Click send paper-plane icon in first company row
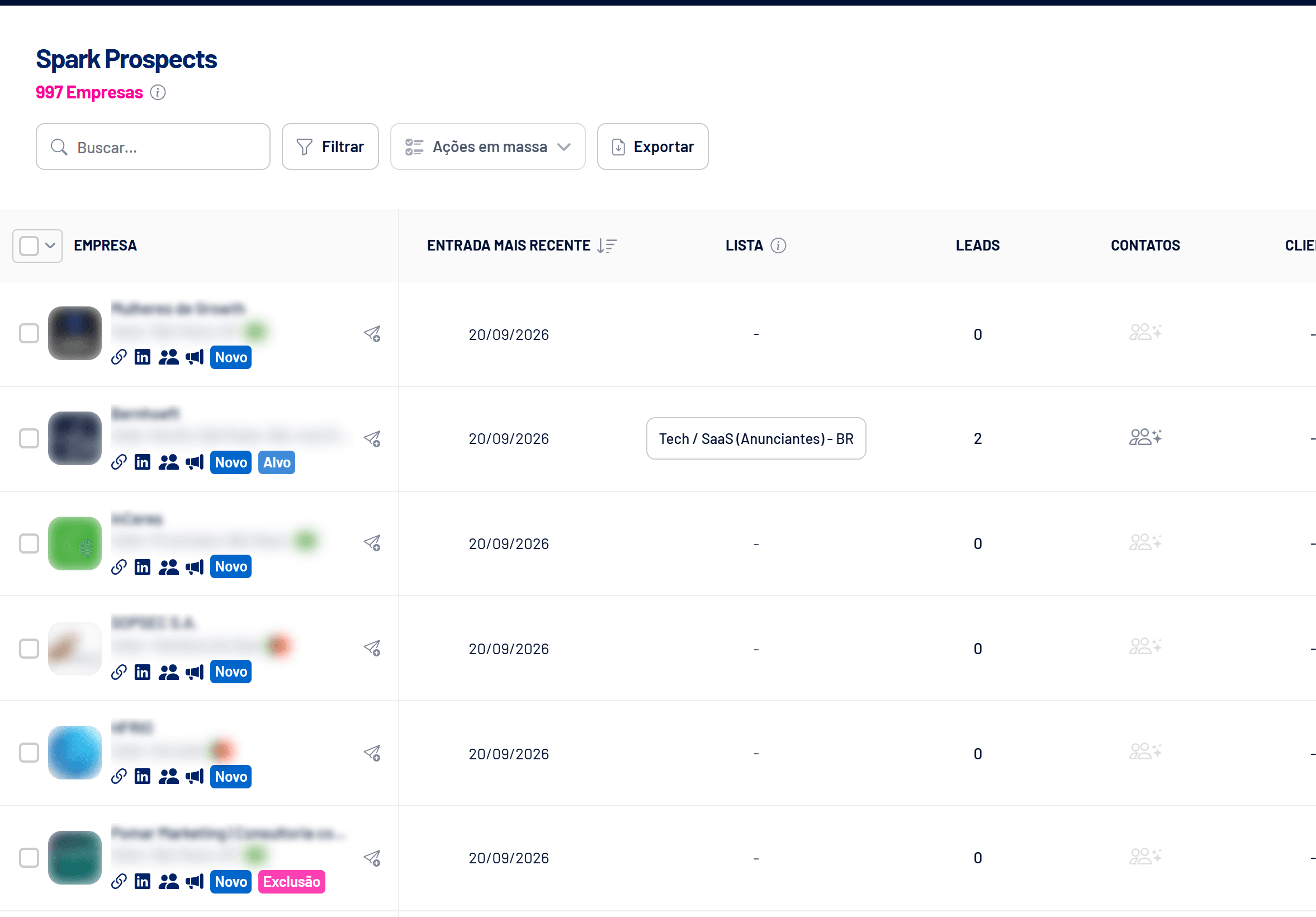The height and width of the screenshot is (917, 1316). point(372,334)
